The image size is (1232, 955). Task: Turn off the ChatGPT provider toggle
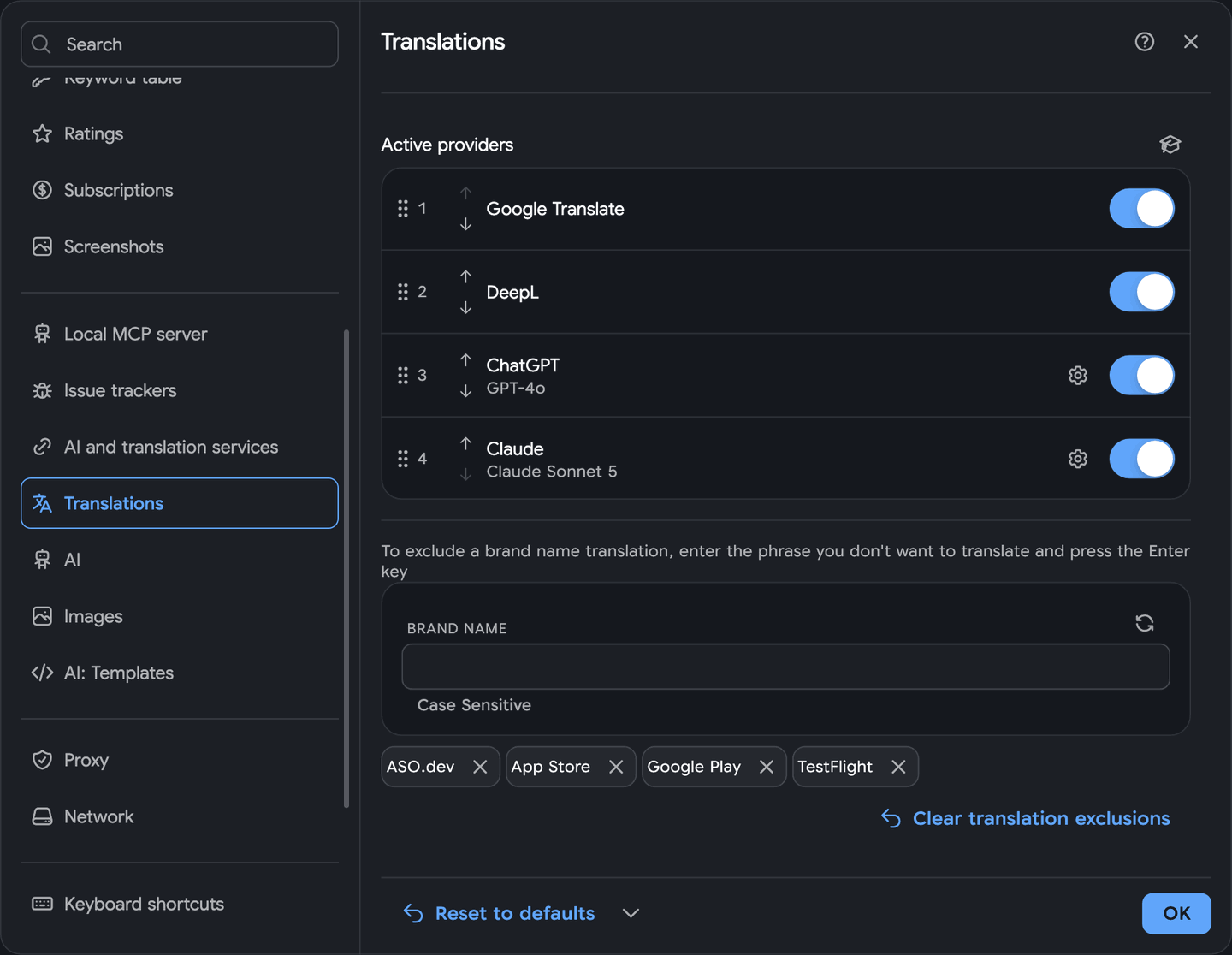1142,376
